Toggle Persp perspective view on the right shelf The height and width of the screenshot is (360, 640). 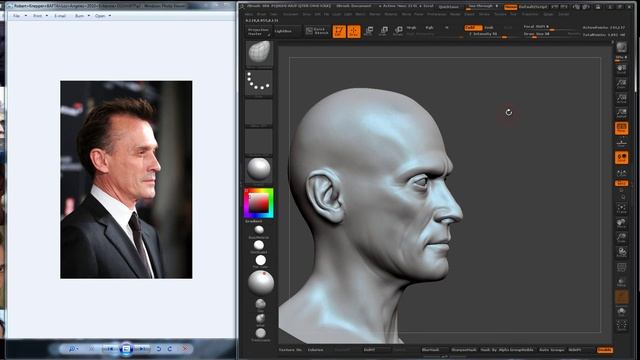pos(621,129)
